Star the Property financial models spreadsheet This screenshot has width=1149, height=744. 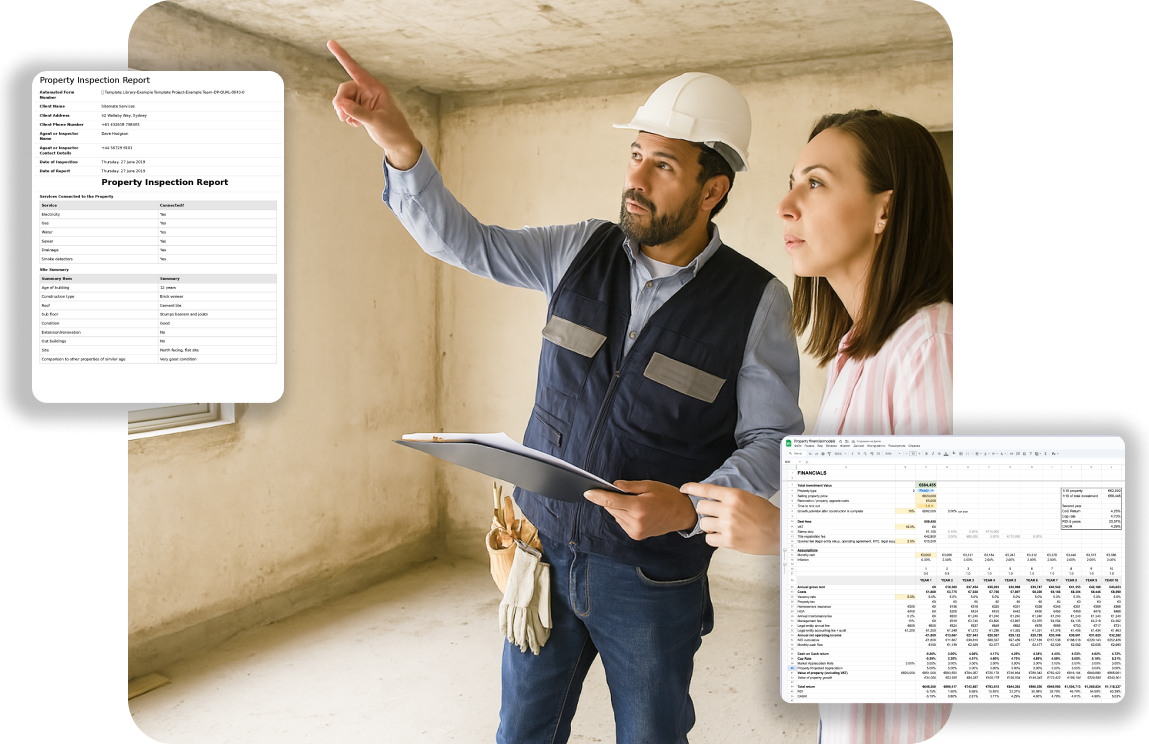pyautogui.click(x=839, y=440)
